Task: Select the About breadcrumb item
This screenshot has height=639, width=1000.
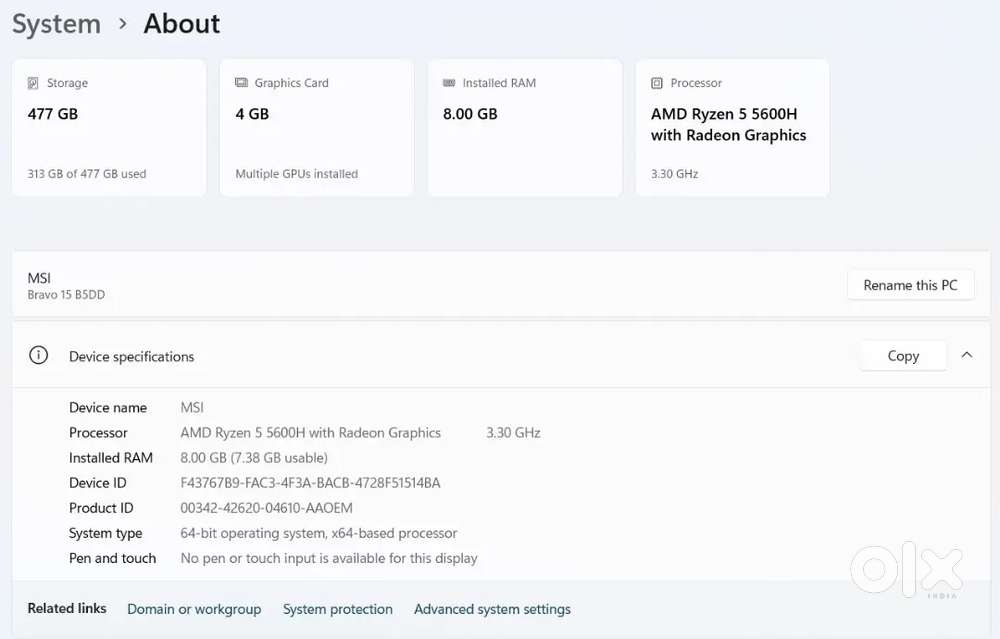Action: pyautogui.click(x=181, y=23)
